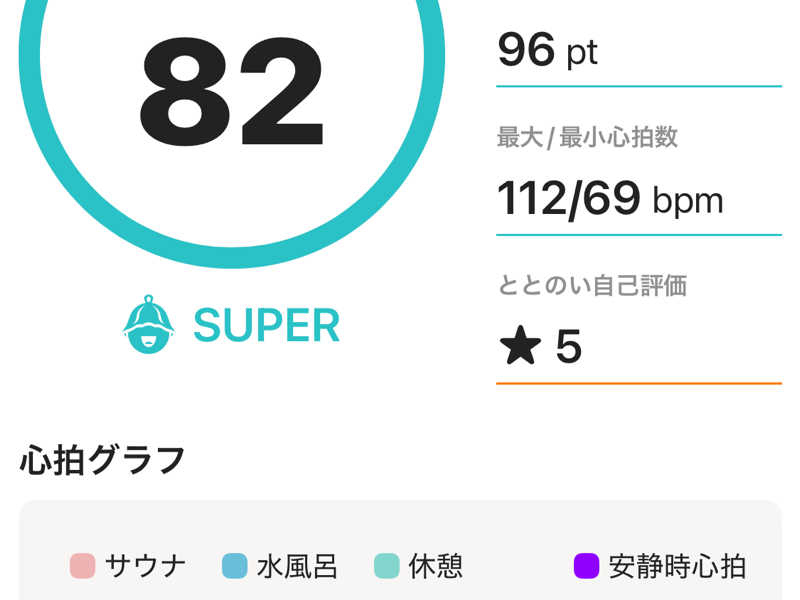The height and width of the screenshot is (600, 800).
Task: Click the blue 水風呂 legend swatch
Action: click(234, 566)
